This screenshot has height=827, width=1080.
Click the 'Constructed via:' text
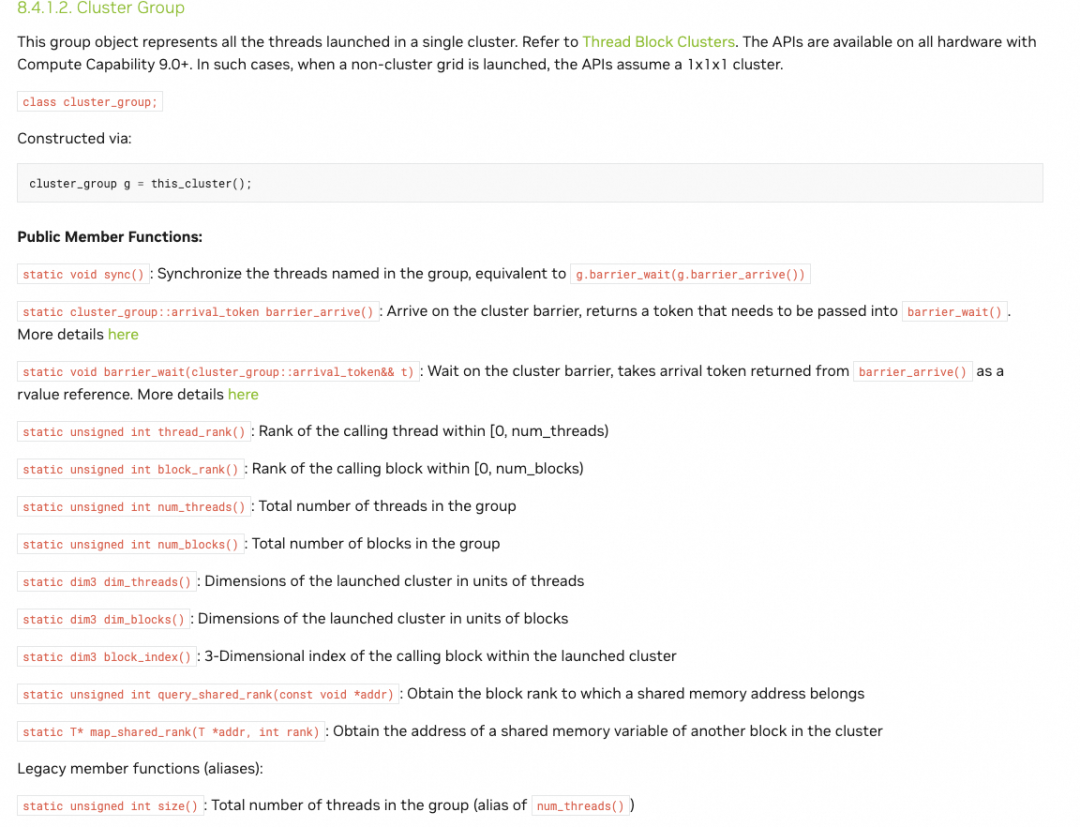[74, 138]
